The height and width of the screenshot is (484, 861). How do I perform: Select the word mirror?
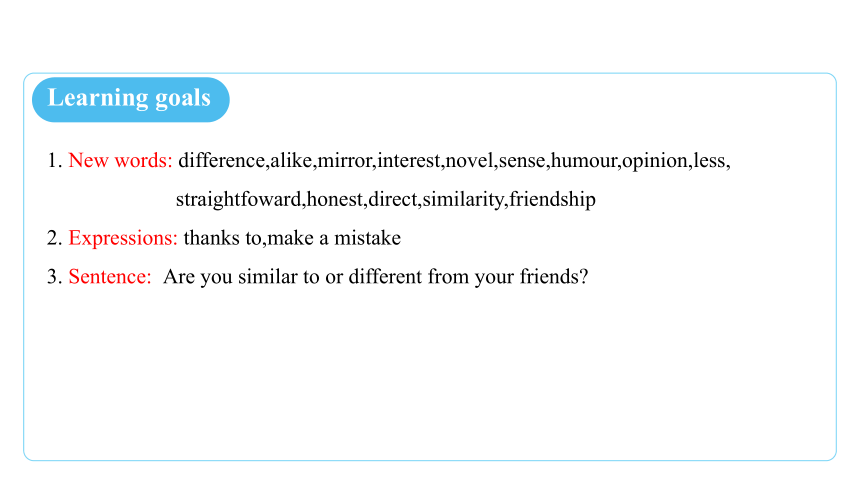click(x=345, y=160)
